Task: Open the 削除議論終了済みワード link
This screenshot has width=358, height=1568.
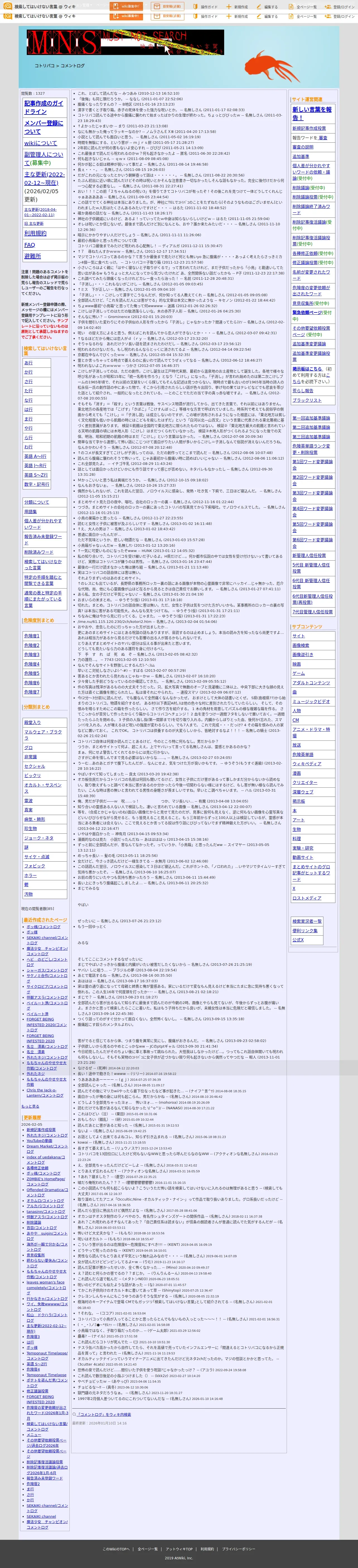Action: pos(311,209)
